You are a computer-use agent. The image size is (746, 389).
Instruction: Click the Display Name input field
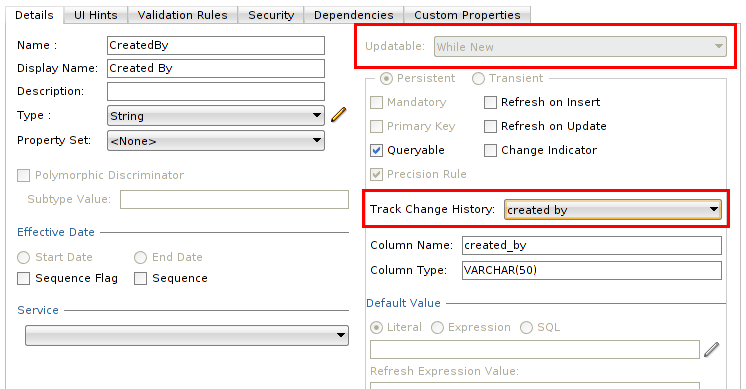(x=216, y=68)
